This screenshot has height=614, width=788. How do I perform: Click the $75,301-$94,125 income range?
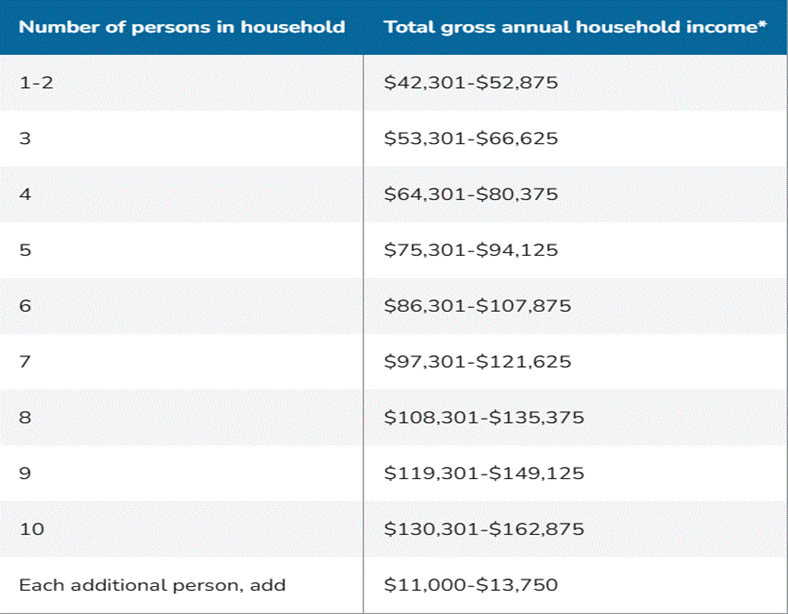point(471,250)
